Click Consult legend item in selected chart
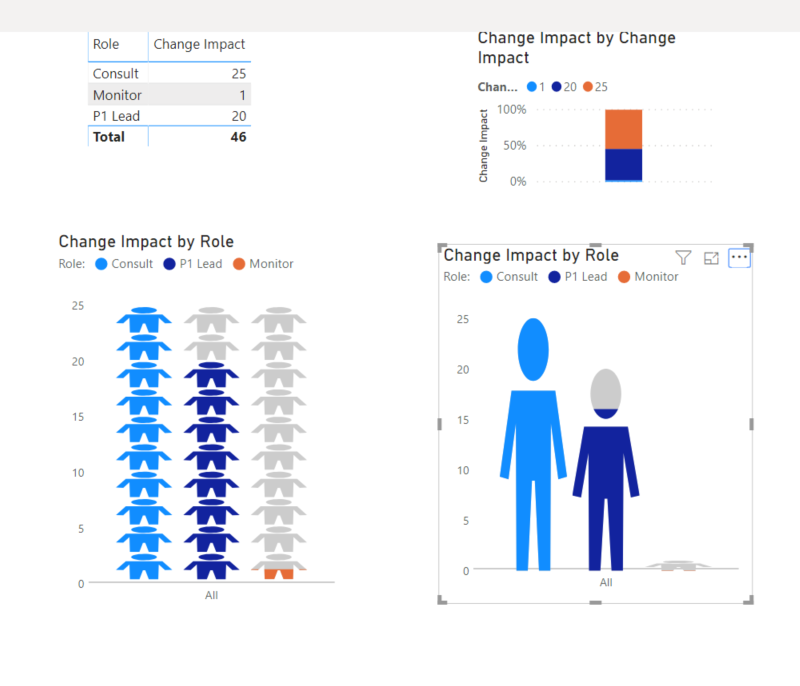Screen dimensions: 800x686 [509, 276]
